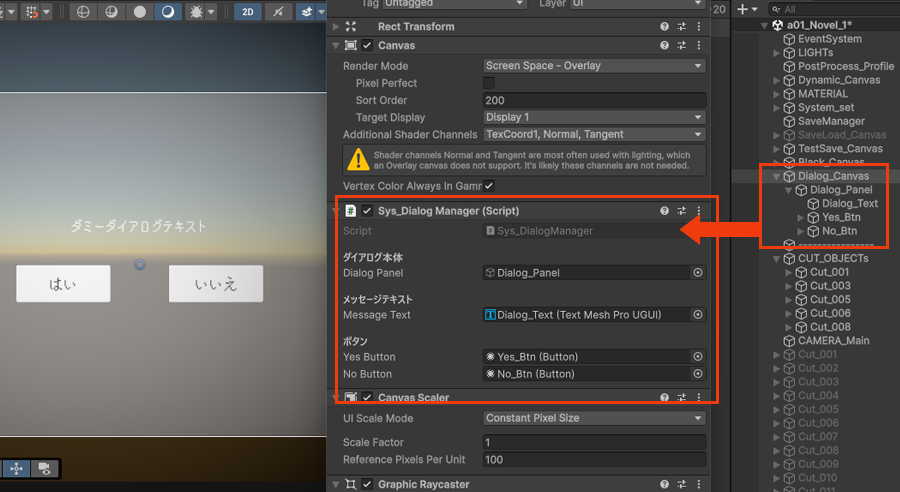Select Dialog_Panel in the hierarchy
Viewport: 900px width, 492px height.
[x=840, y=190]
